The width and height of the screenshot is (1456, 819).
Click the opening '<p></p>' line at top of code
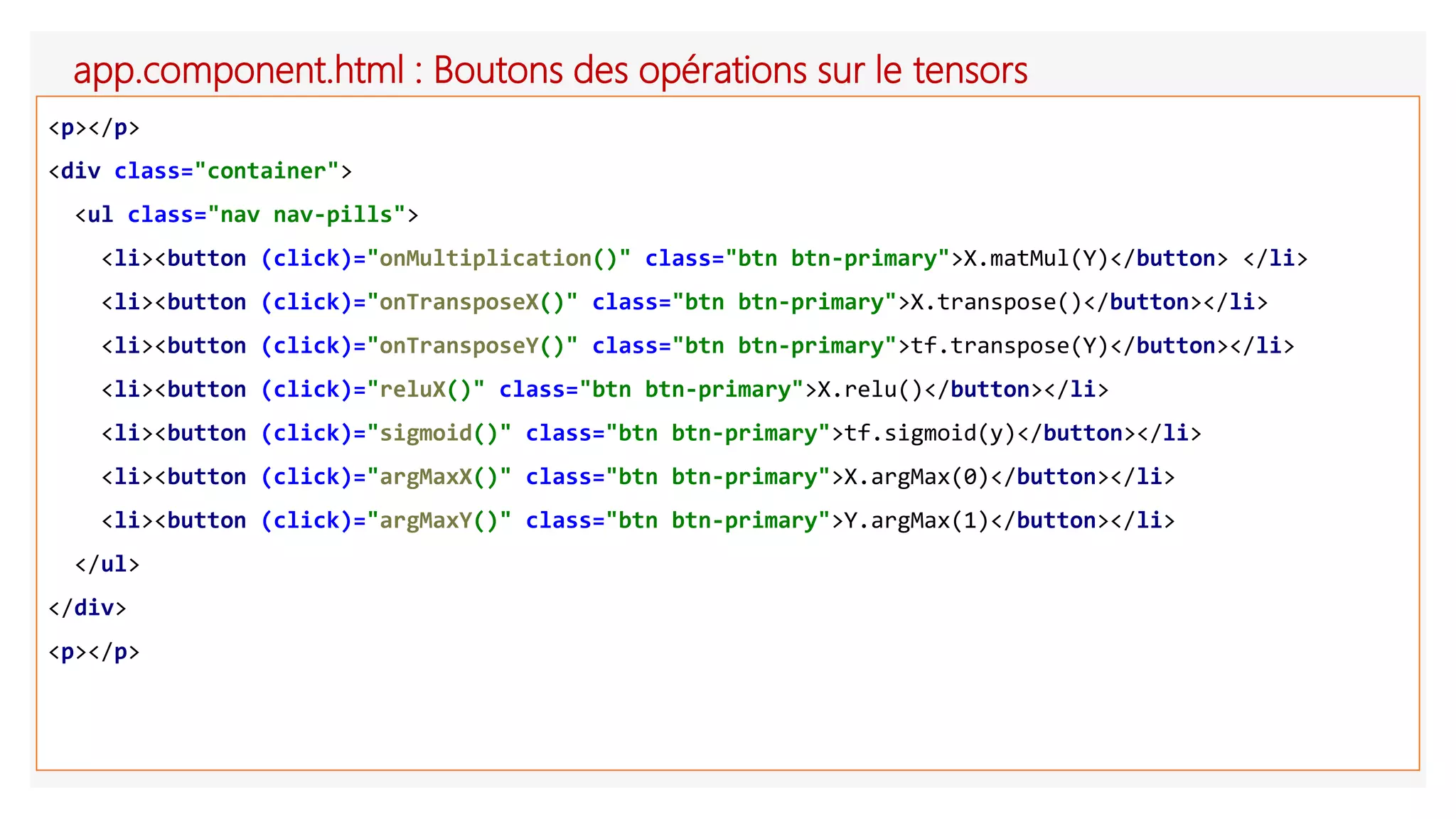tap(94, 128)
